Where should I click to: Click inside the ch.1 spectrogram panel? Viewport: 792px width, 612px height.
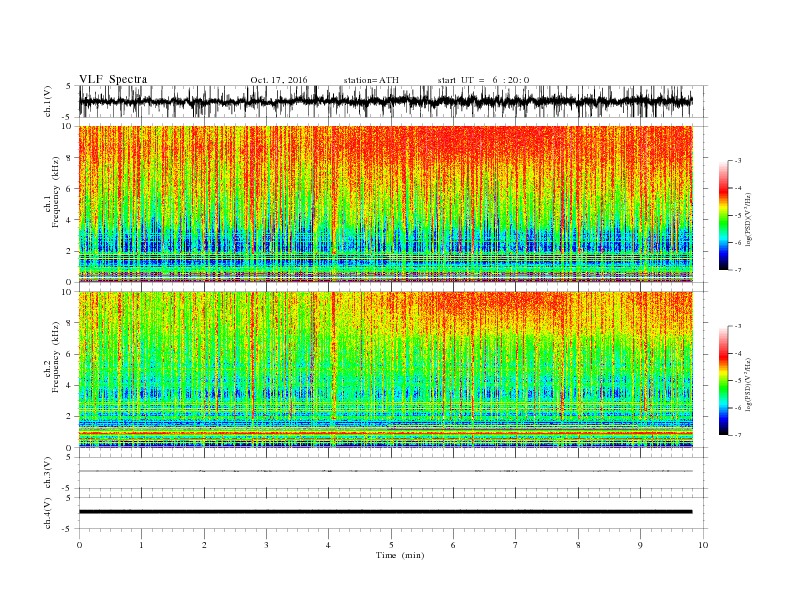coord(385,204)
